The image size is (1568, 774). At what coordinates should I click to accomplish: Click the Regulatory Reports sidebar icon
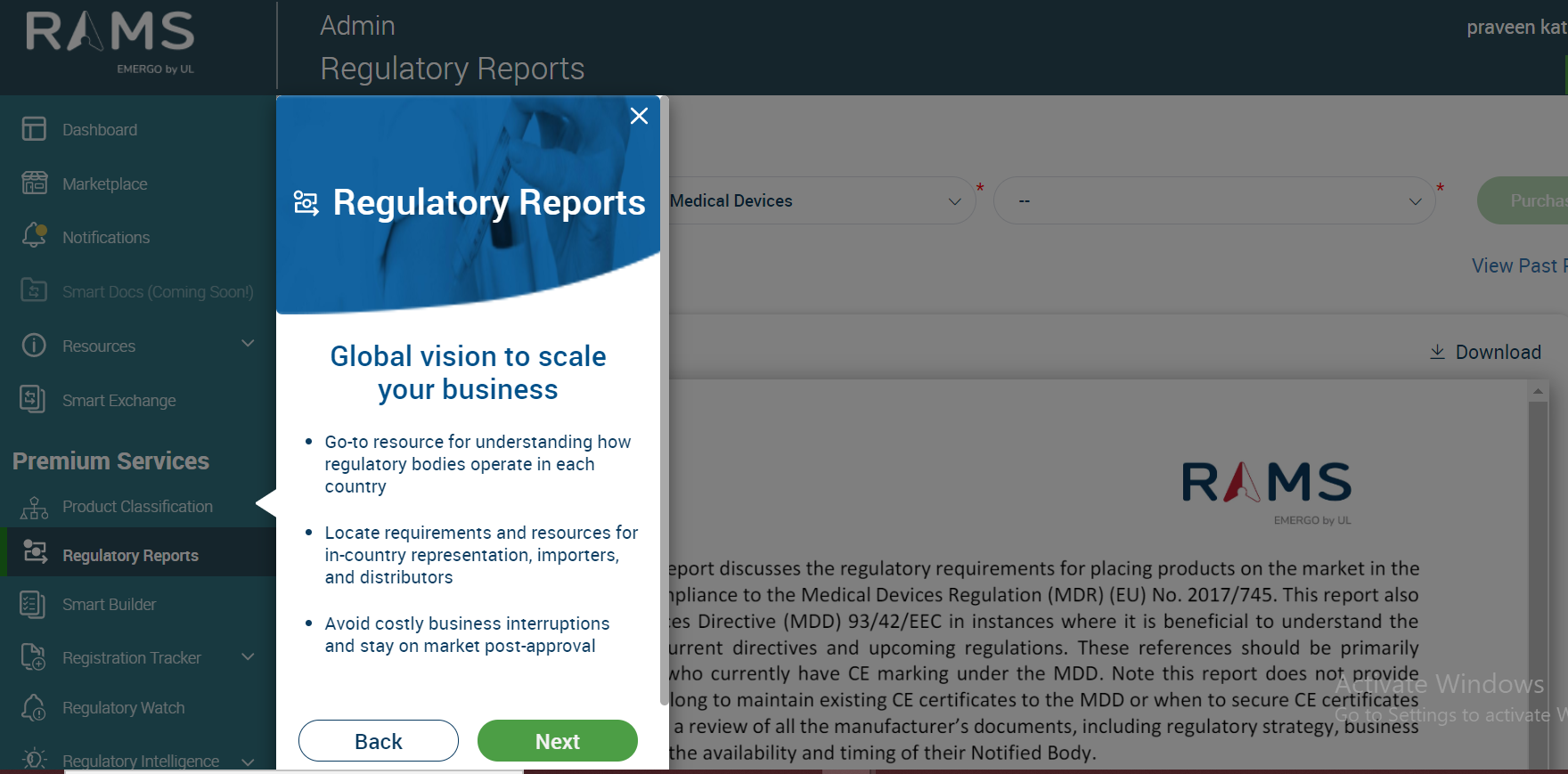click(x=35, y=552)
